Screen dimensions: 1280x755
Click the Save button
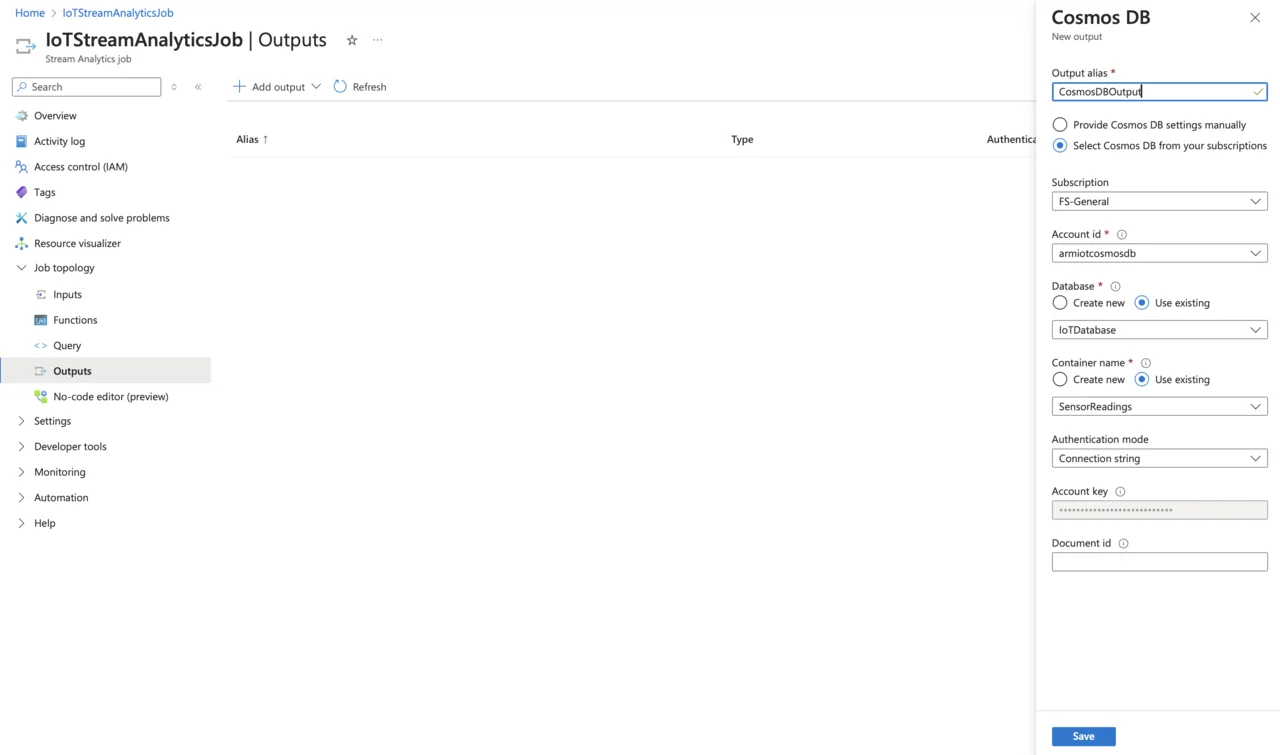(x=1083, y=737)
